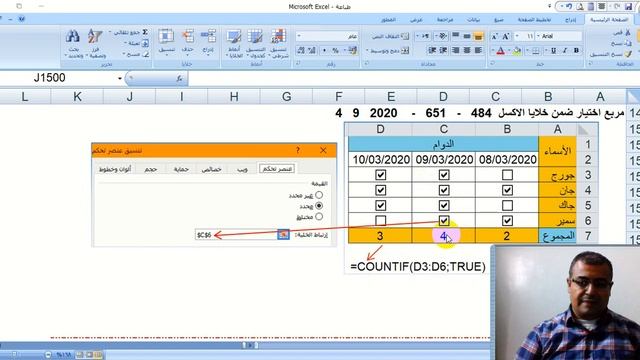
Task: Click the fx insert function icon
Action: (x=179, y=78)
